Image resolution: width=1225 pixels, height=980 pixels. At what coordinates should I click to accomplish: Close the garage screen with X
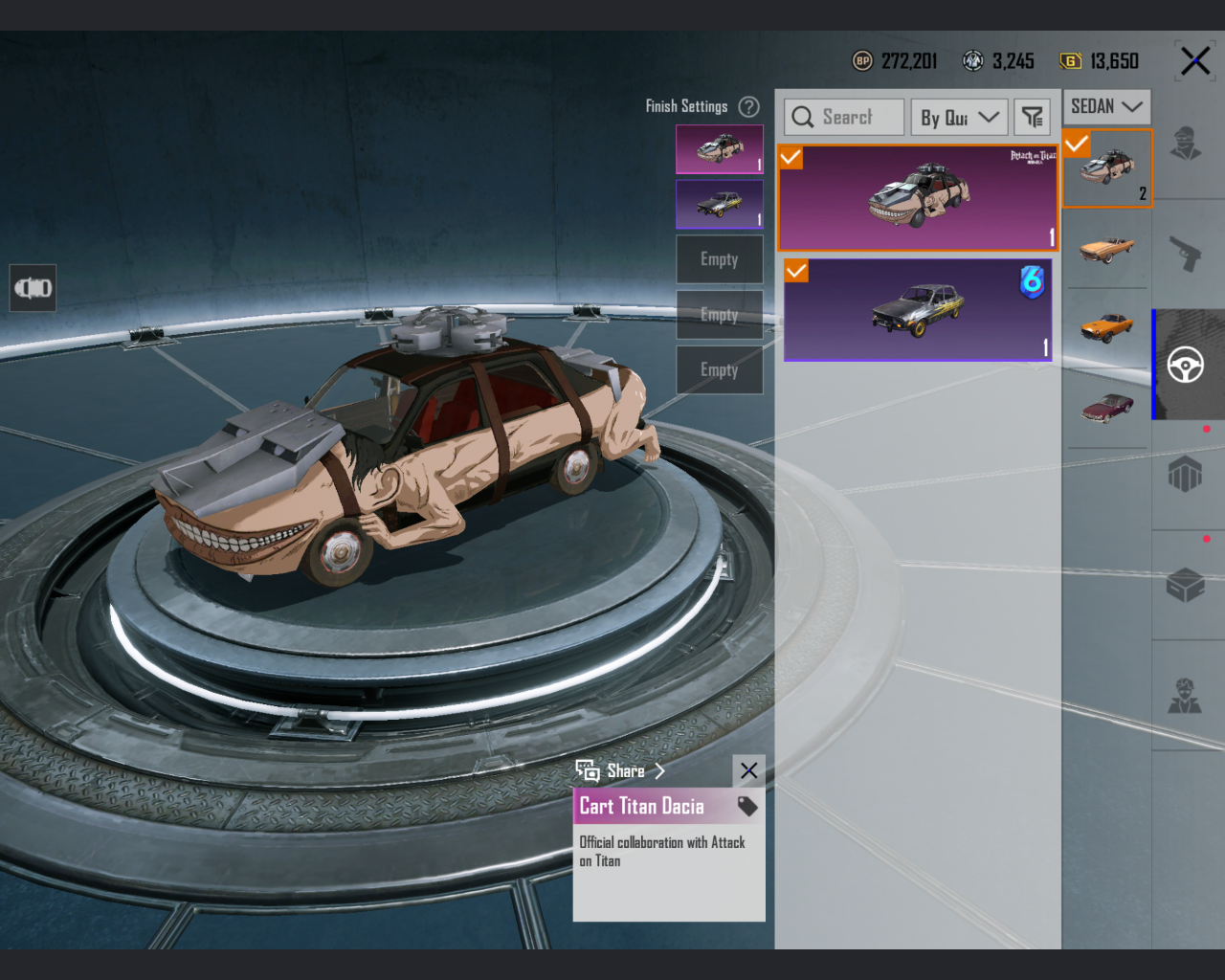[1195, 61]
